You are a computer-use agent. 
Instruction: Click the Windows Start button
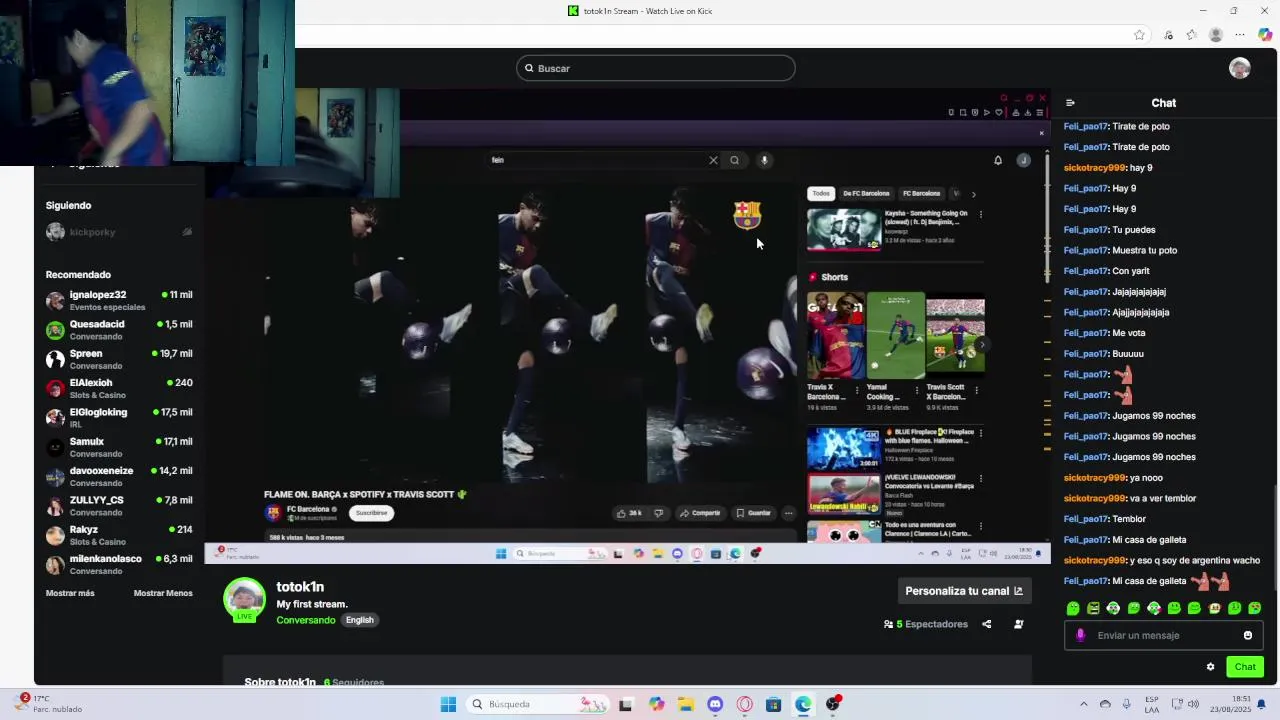point(448,704)
